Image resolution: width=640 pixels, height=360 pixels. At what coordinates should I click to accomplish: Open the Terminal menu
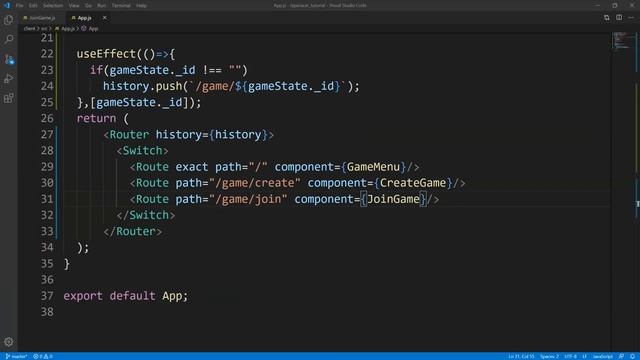[x=121, y=6]
